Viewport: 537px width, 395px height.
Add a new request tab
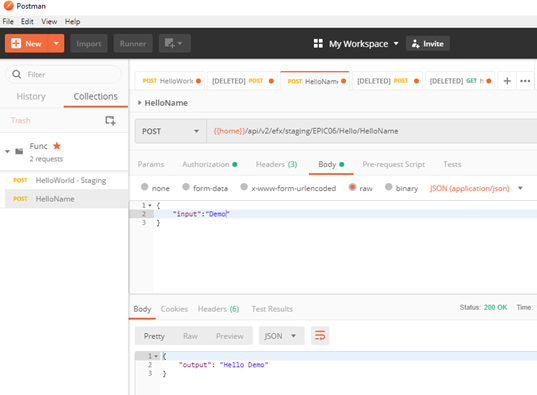[507, 81]
